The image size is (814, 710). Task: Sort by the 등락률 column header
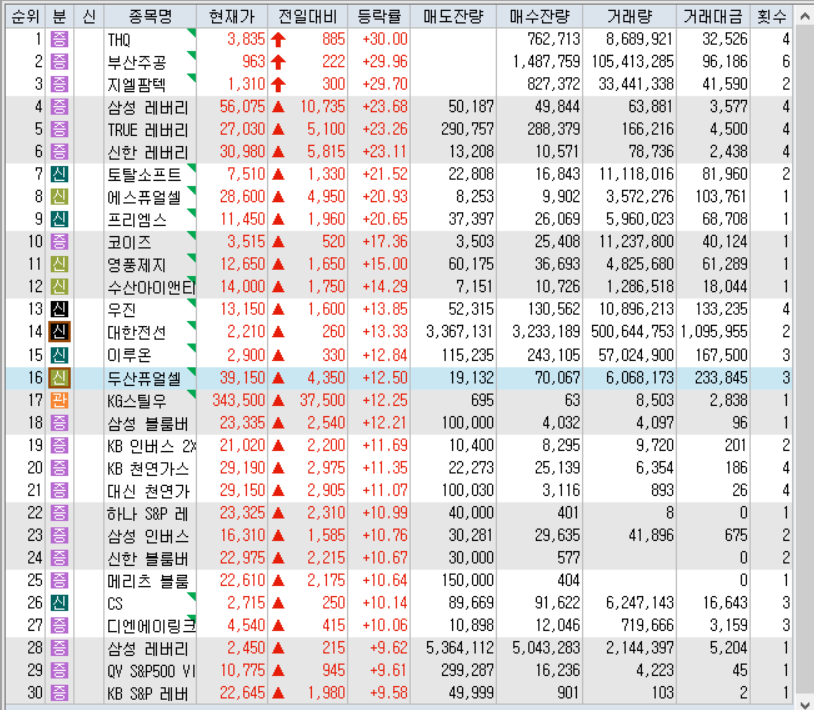(x=379, y=17)
